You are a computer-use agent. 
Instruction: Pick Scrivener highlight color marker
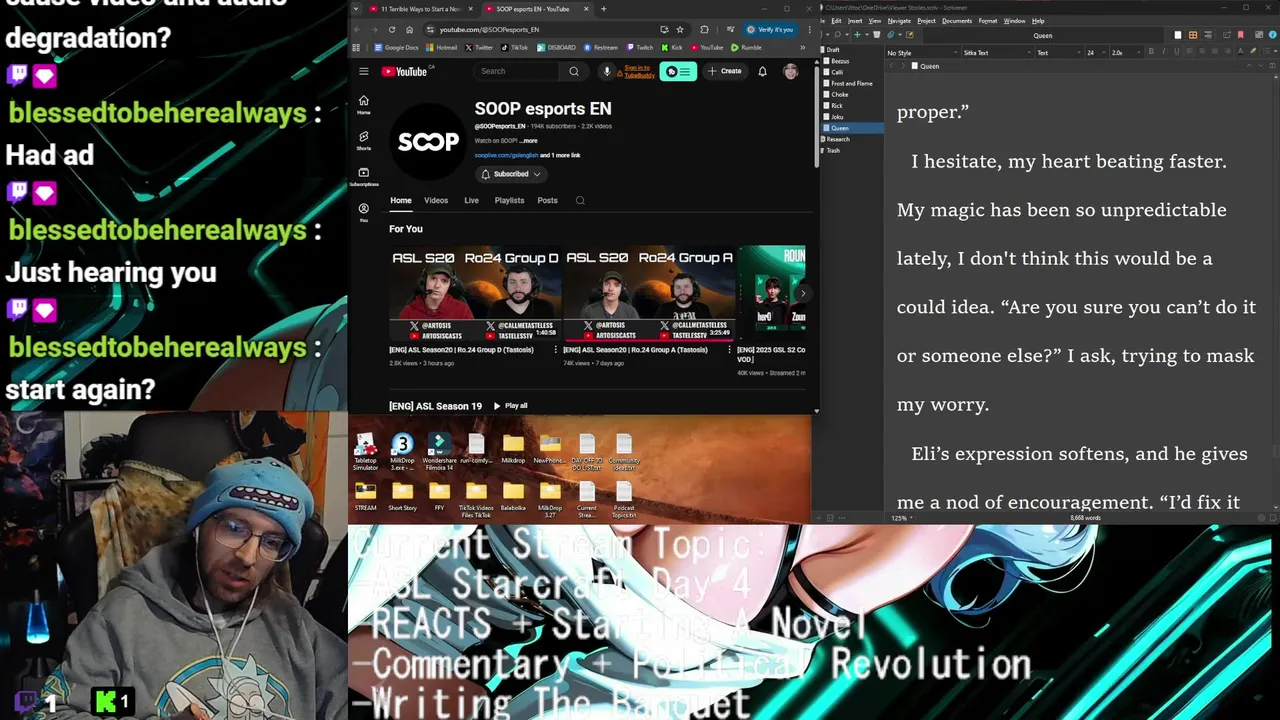(x=1253, y=52)
